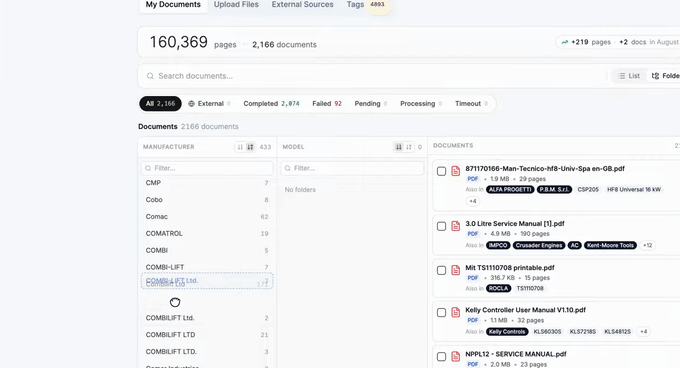The image size is (680, 368).
Task: Click the List view icon
Action: 621,76
